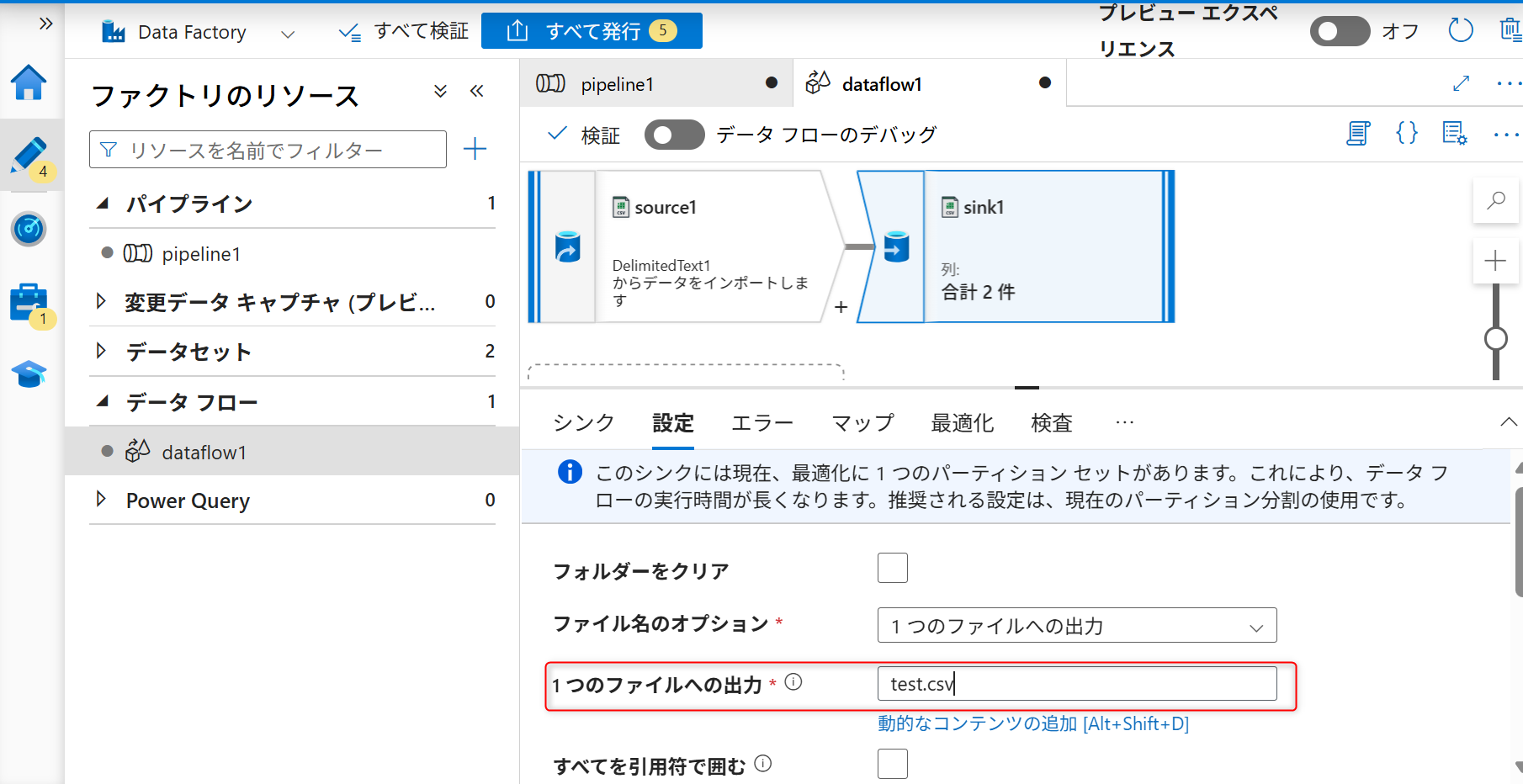Open the Monitor hub from the sidebar
This screenshot has height=784, width=1523.
[x=29, y=229]
